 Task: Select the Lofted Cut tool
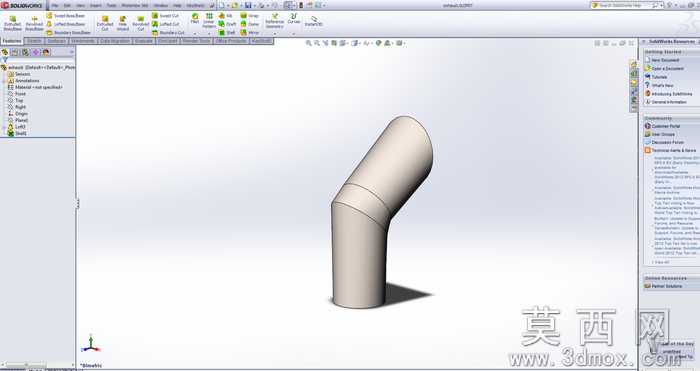pyautogui.click(x=166, y=24)
